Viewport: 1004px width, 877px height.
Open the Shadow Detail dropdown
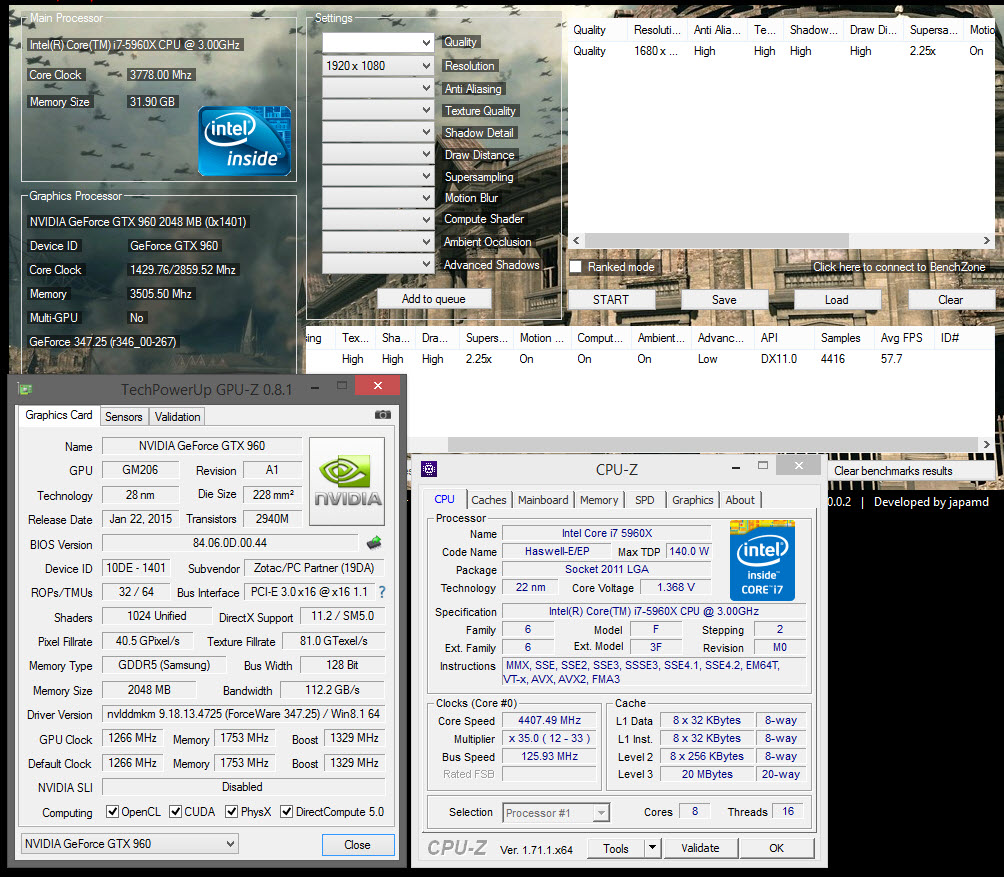[x=378, y=132]
